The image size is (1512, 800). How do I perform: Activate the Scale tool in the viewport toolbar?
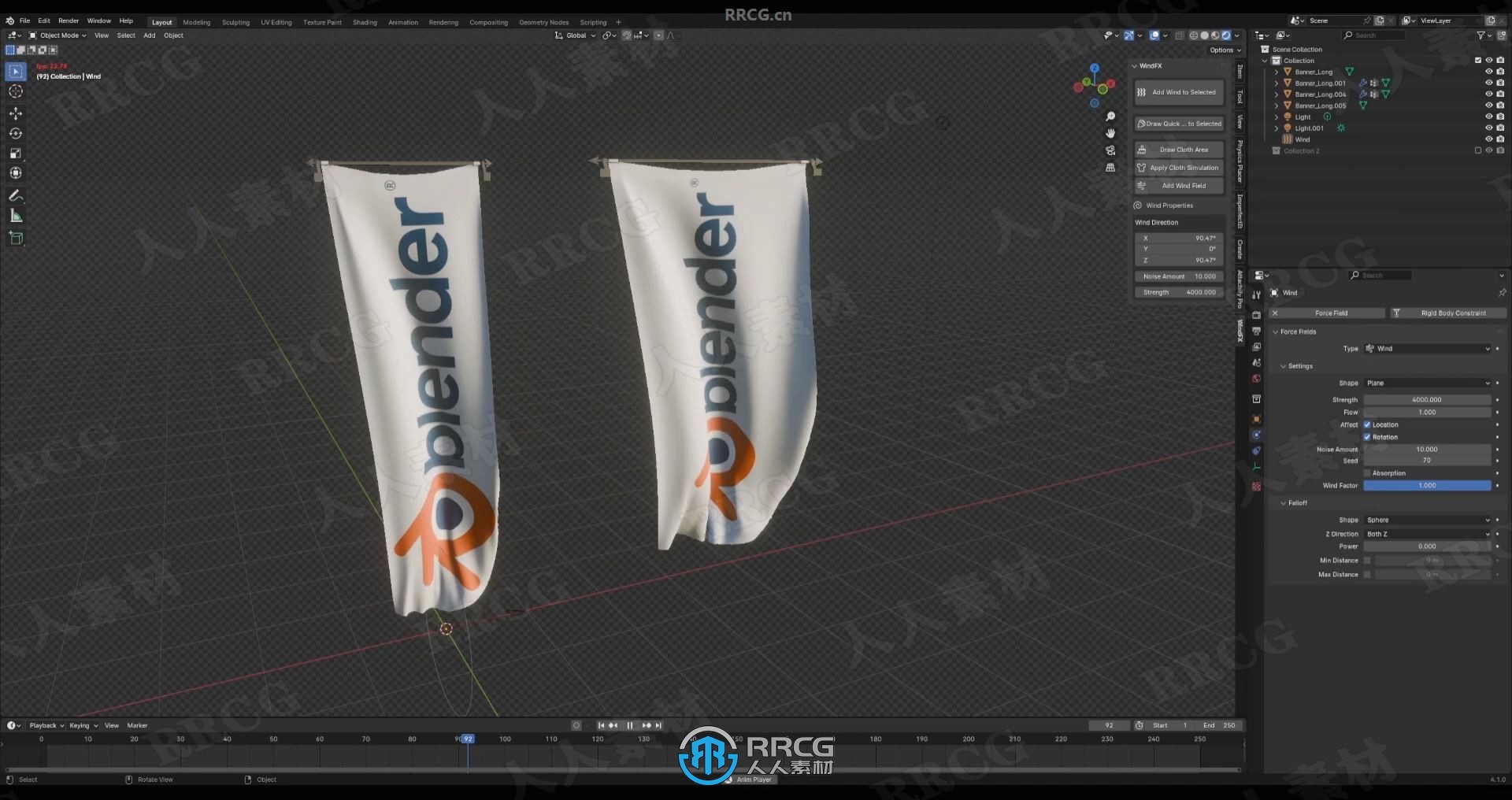coord(16,154)
